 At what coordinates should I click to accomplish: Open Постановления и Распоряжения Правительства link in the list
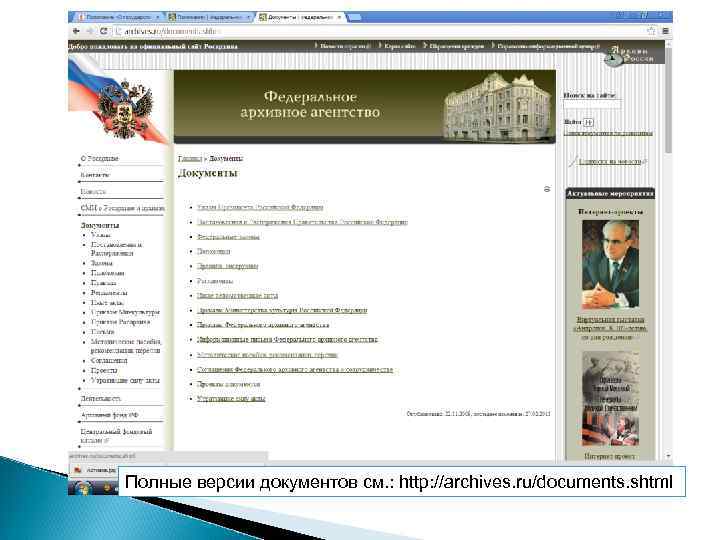coord(302,222)
